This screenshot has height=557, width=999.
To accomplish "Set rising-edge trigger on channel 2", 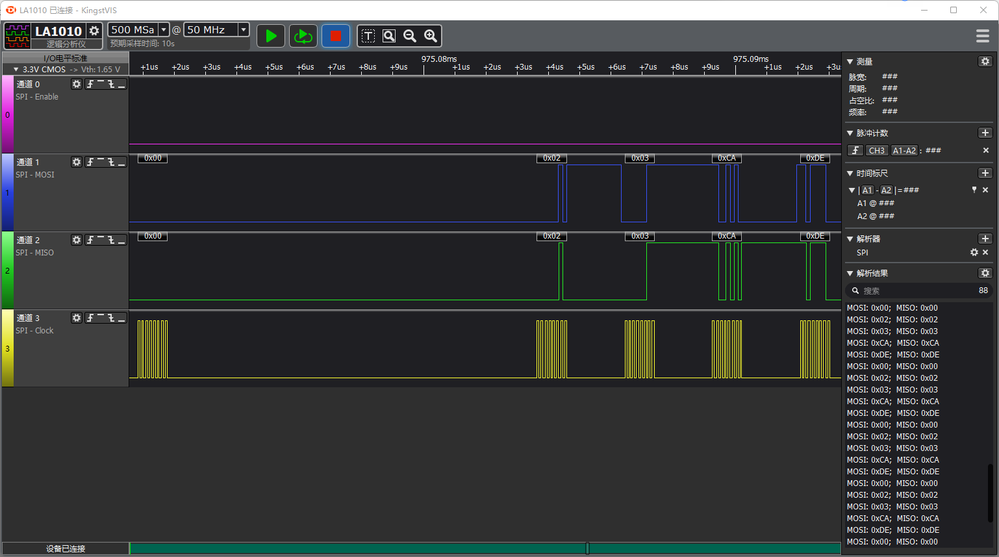I will [x=90, y=240].
